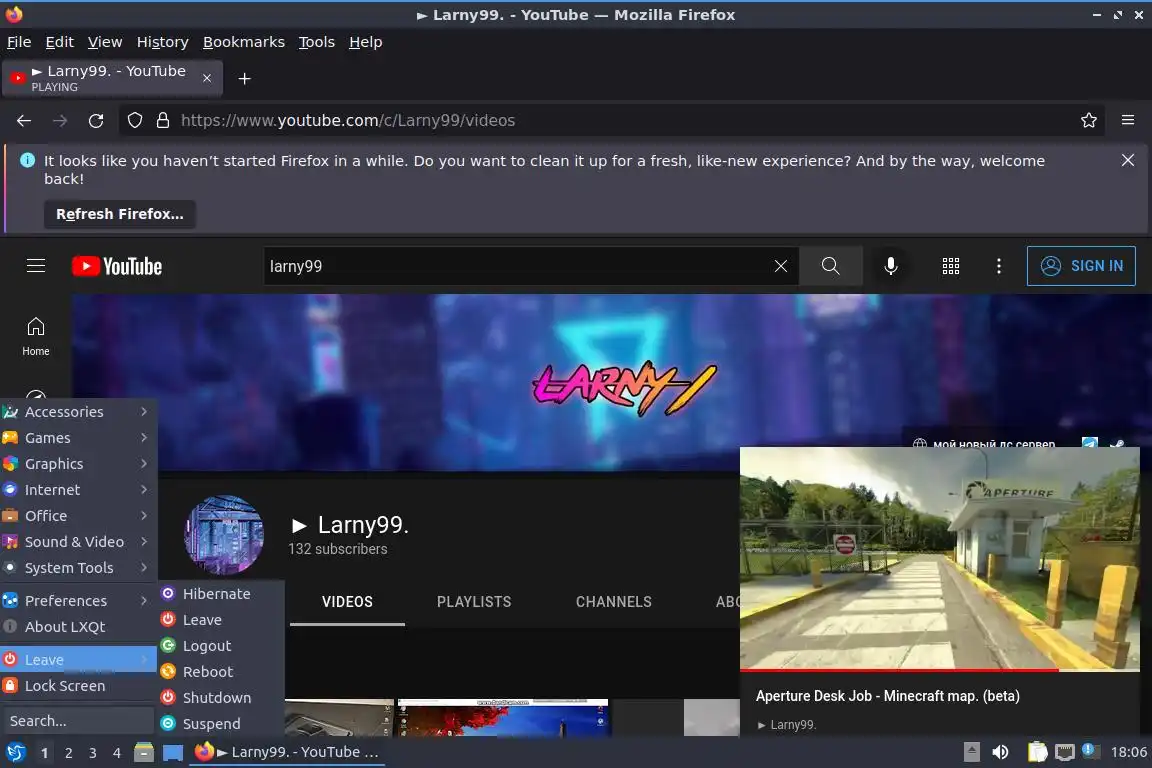This screenshot has width=1152, height=768.
Task: Click Refresh Firefox button
Action: (120, 214)
